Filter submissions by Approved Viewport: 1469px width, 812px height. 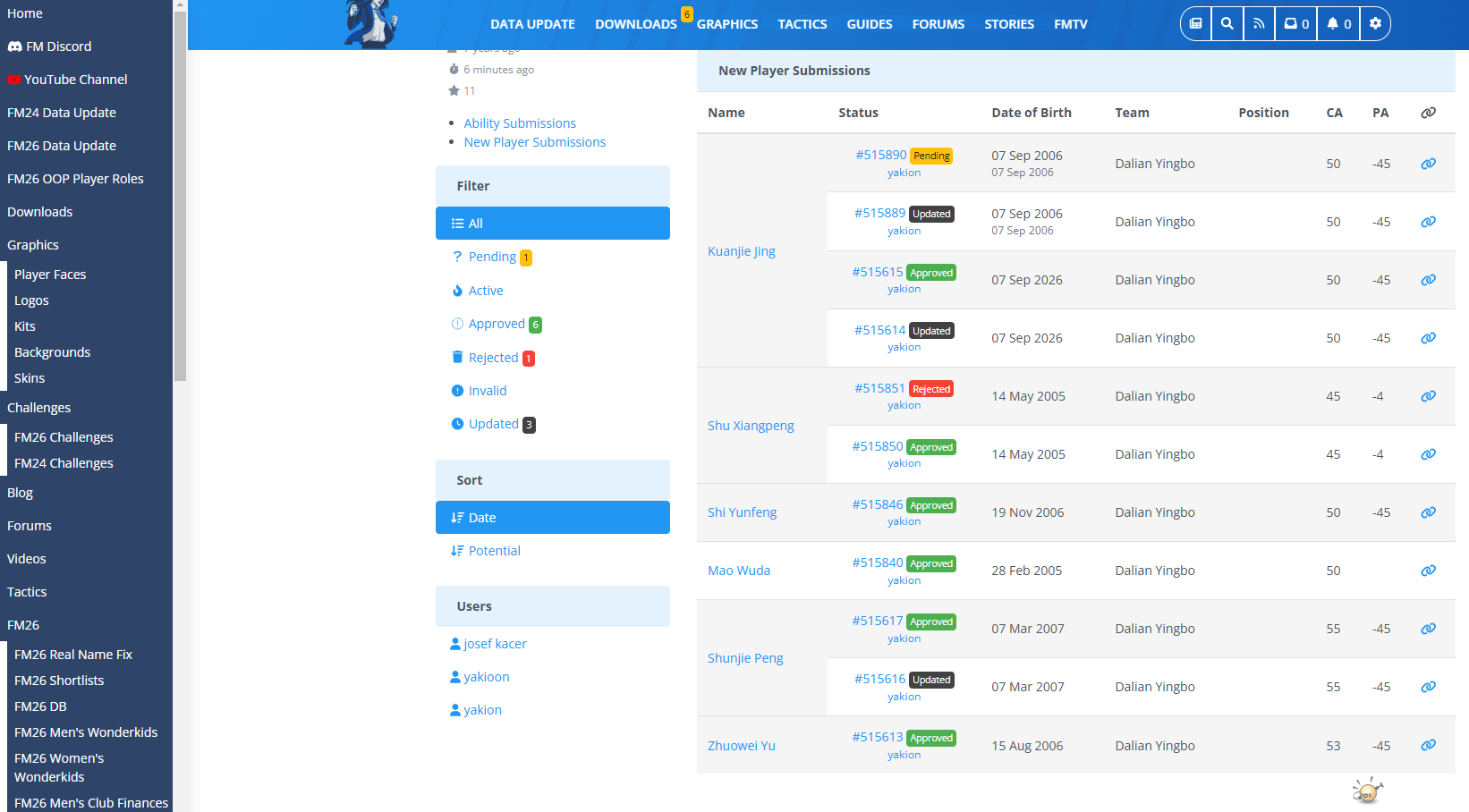tap(497, 324)
